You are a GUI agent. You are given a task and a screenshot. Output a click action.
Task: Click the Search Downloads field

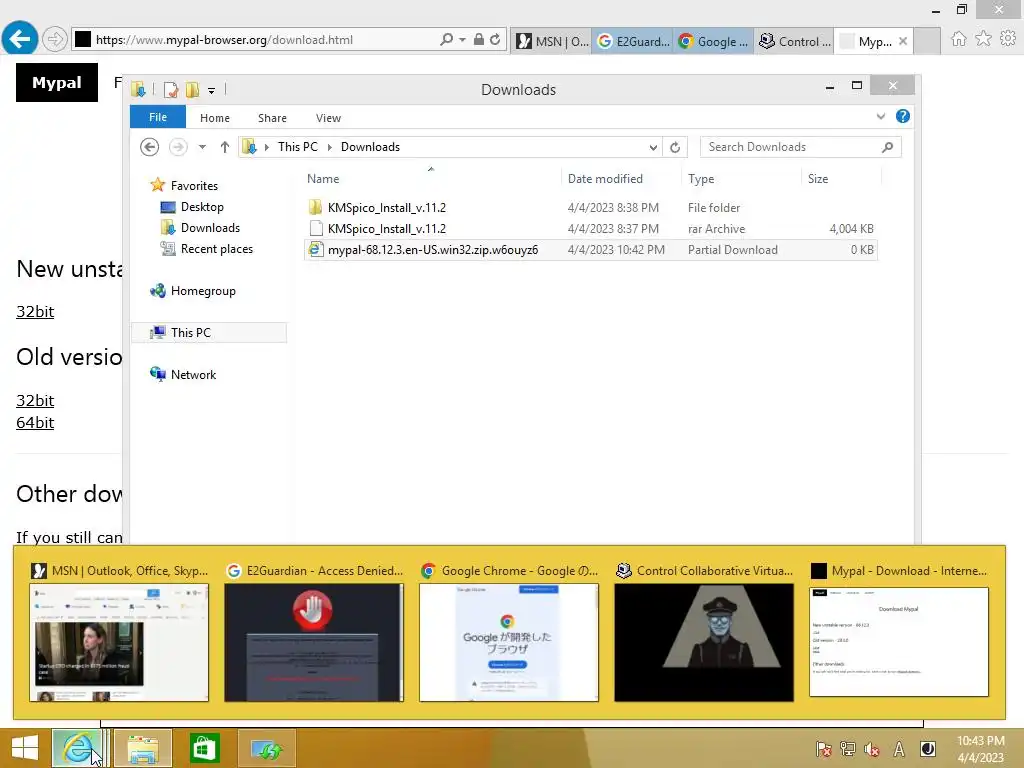coord(800,147)
